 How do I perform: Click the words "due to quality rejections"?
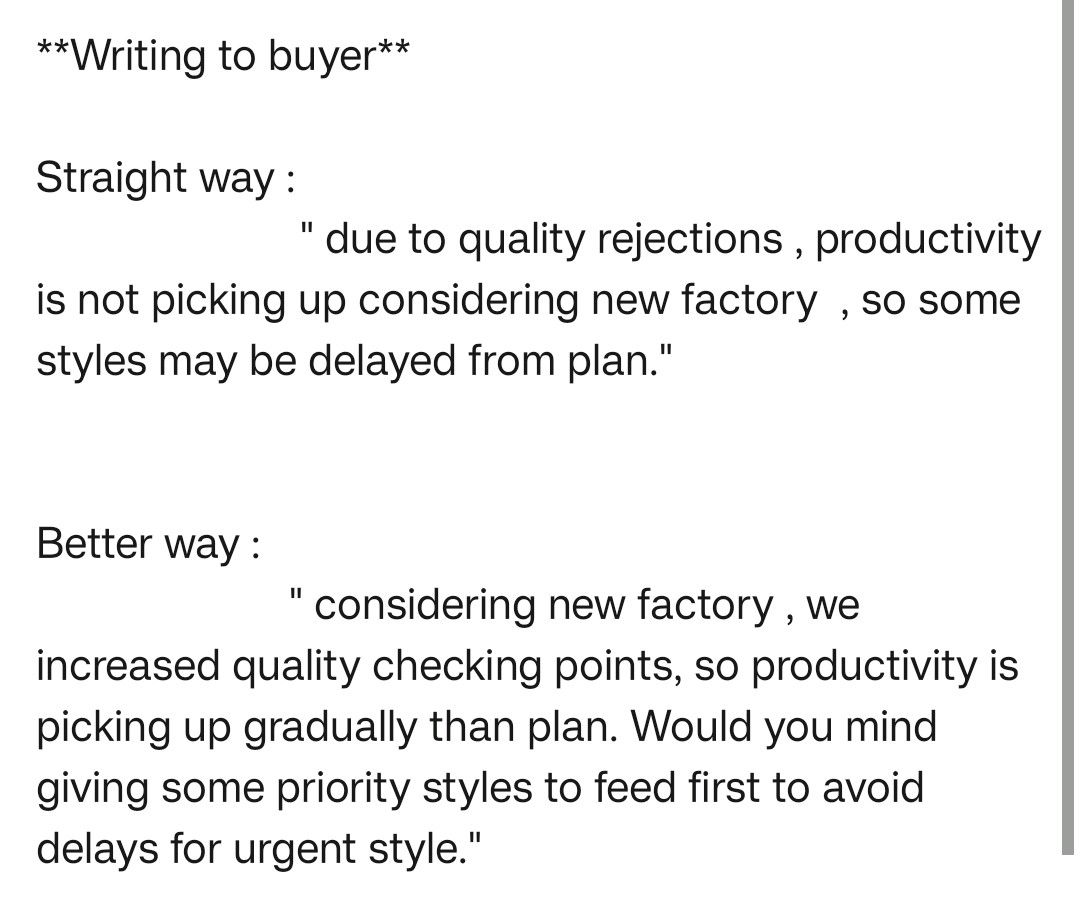554,240
